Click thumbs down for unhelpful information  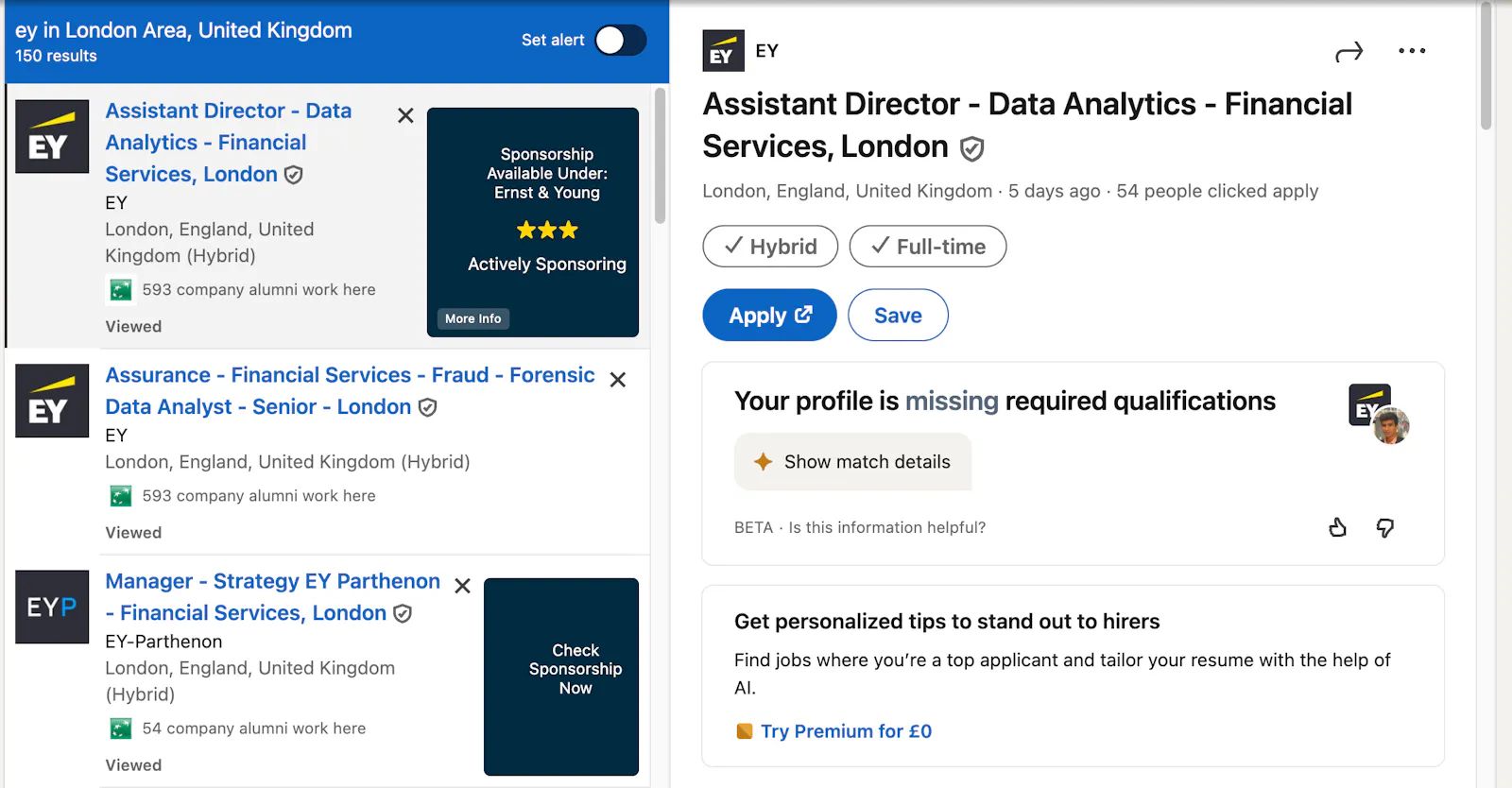(x=1384, y=527)
